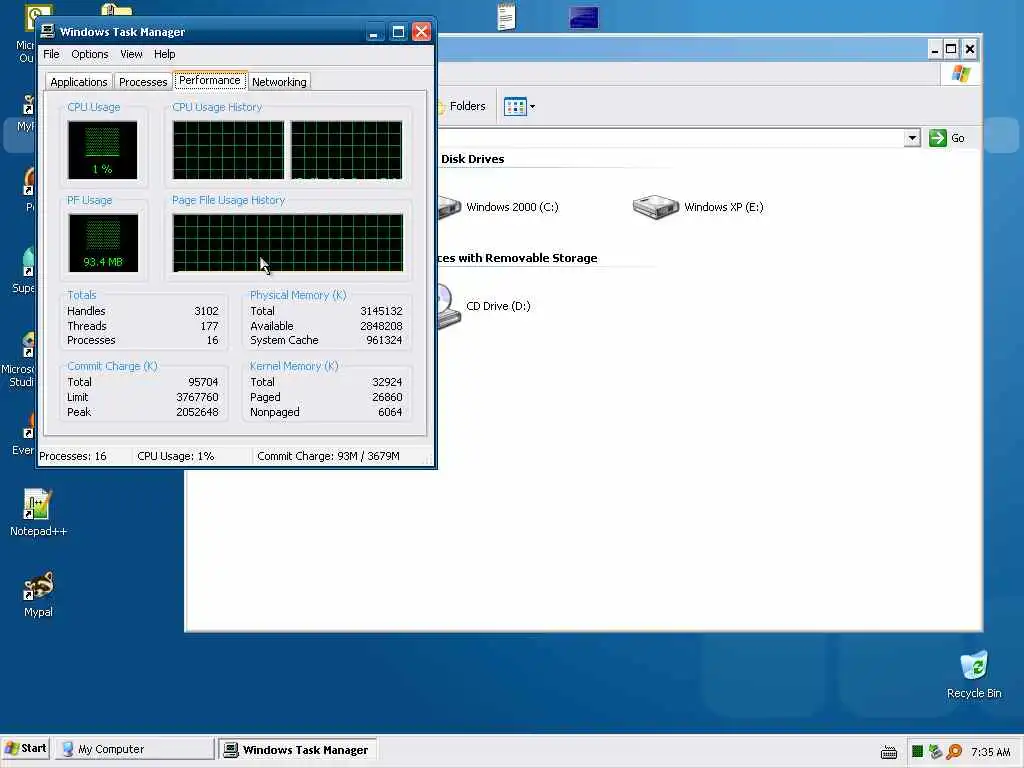Open the Help menu in Task Manager

pyautogui.click(x=165, y=54)
